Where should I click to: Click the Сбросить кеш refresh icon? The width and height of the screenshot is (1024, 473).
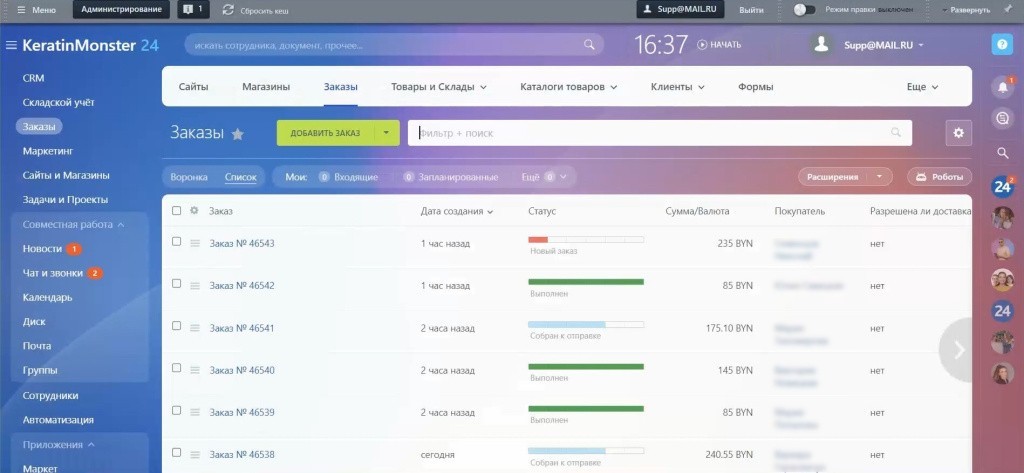pos(229,9)
